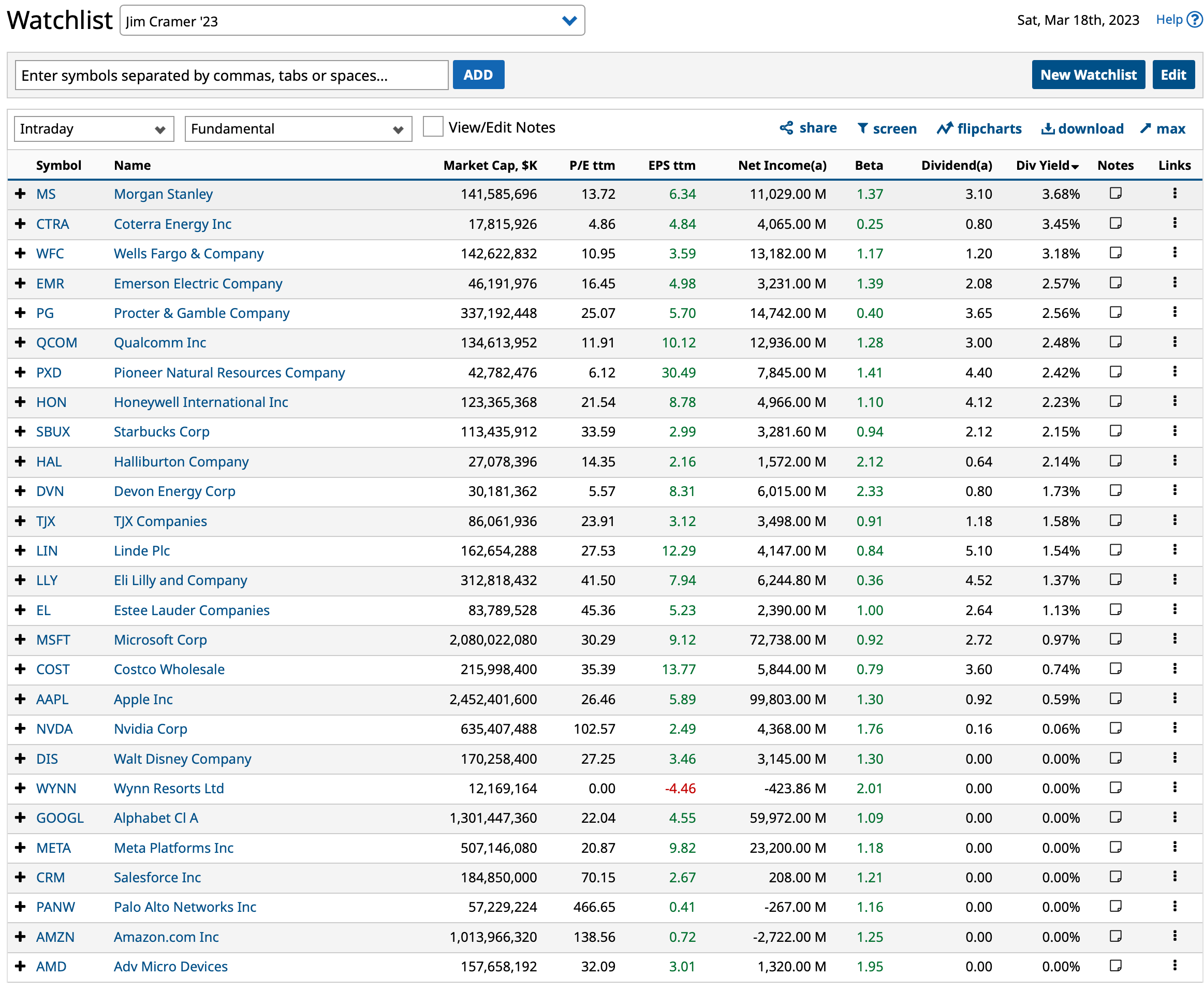Toggle the View/Edit Notes checkbox
This screenshot has height=990, width=1204.
click(433, 127)
